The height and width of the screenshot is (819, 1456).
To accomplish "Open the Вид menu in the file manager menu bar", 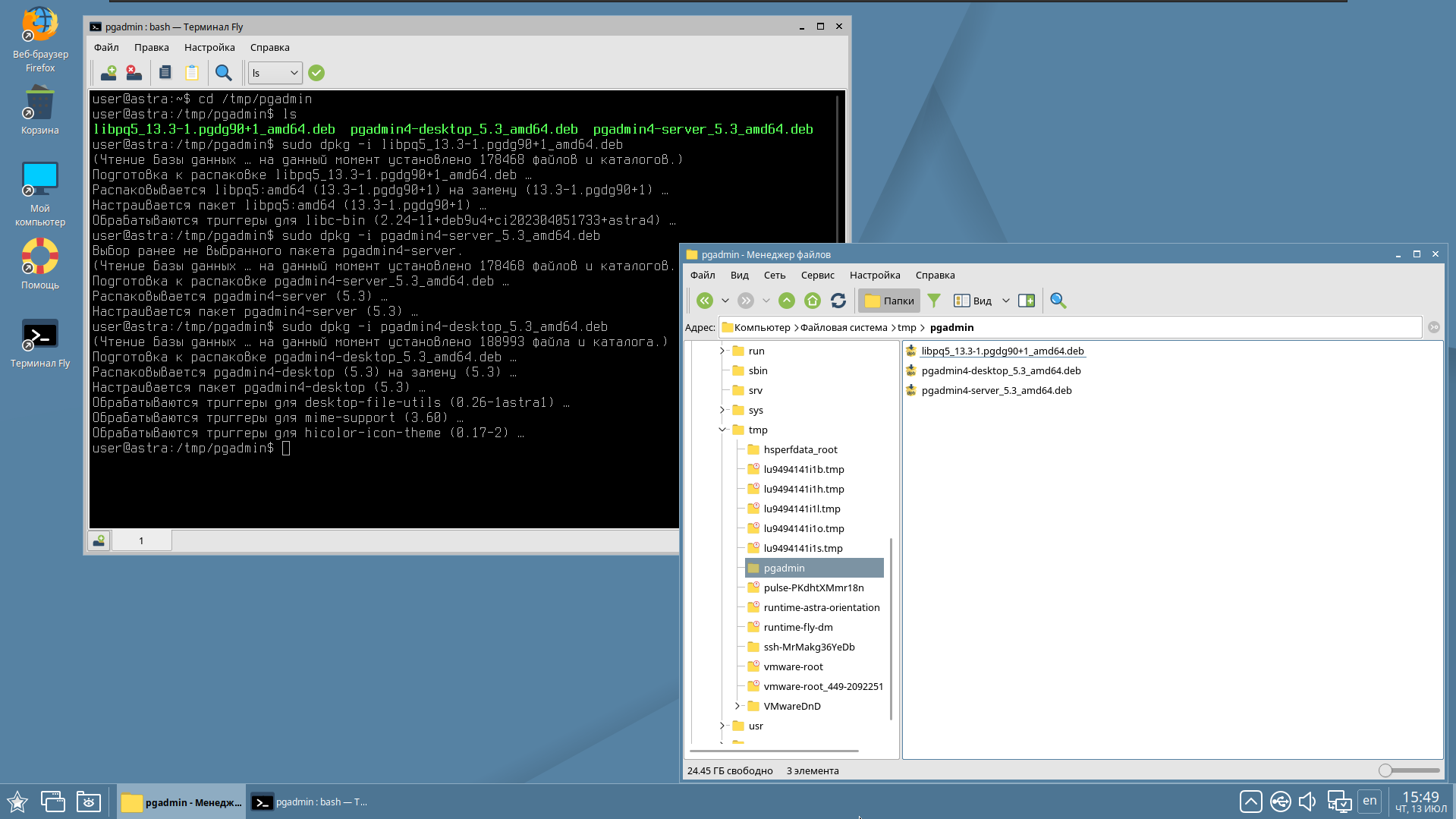I will [740, 275].
